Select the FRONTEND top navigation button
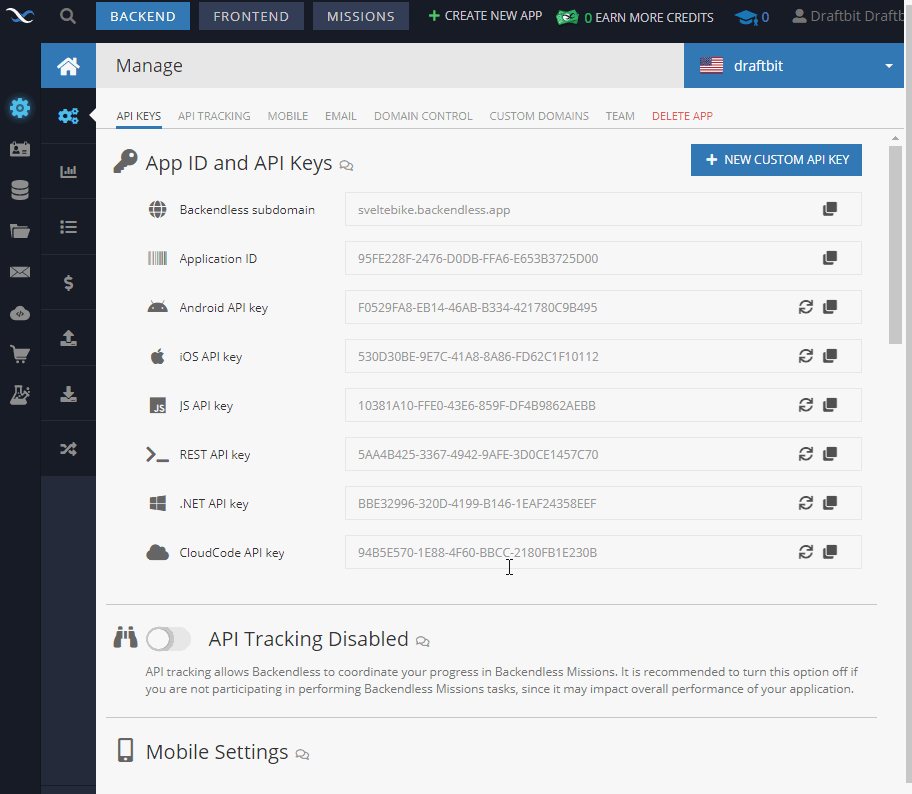 [x=251, y=16]
